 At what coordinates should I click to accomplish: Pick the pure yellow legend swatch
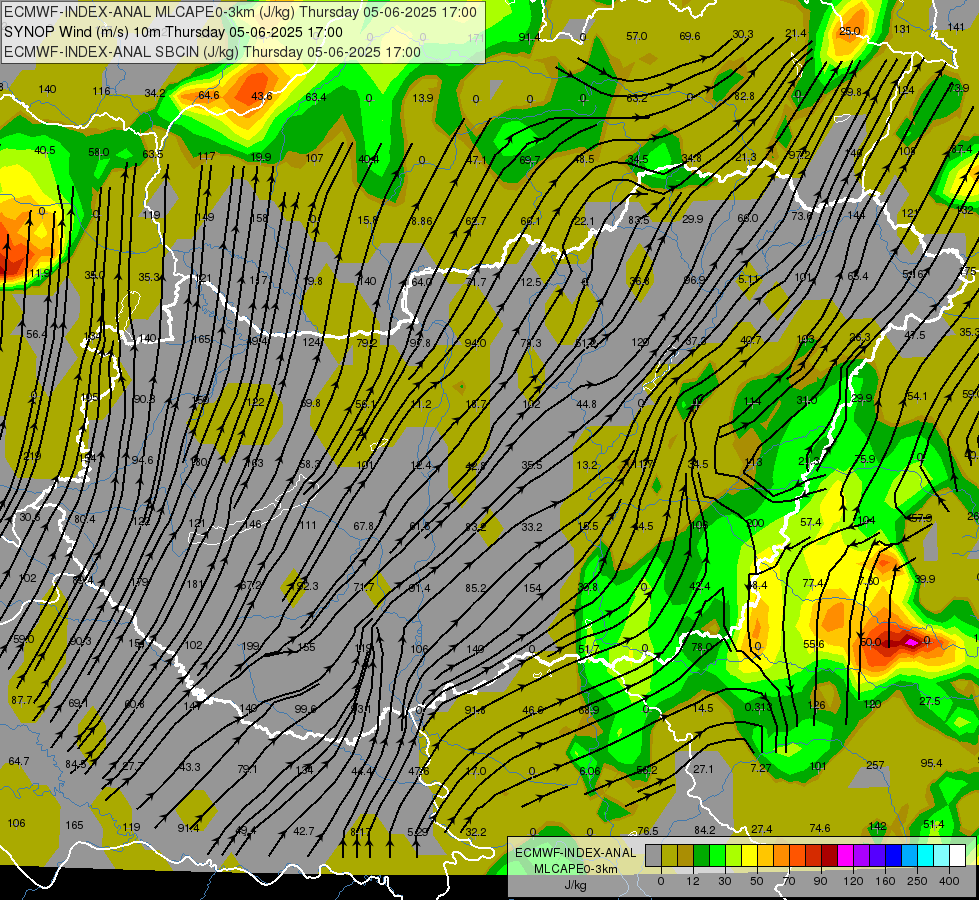(x=749, y=855)
